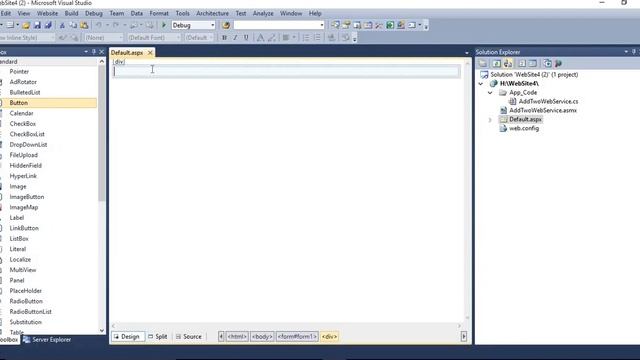This screenshot has height=360, width=640.
Task: Toggle Underline formatting button
Action: point(246,38)
